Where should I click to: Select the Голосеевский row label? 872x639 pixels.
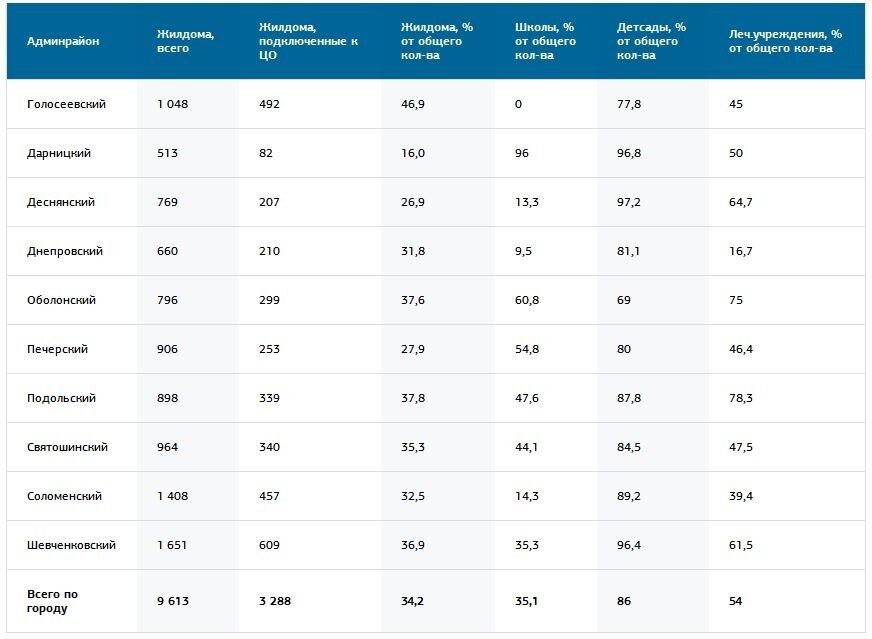point(66,104)
